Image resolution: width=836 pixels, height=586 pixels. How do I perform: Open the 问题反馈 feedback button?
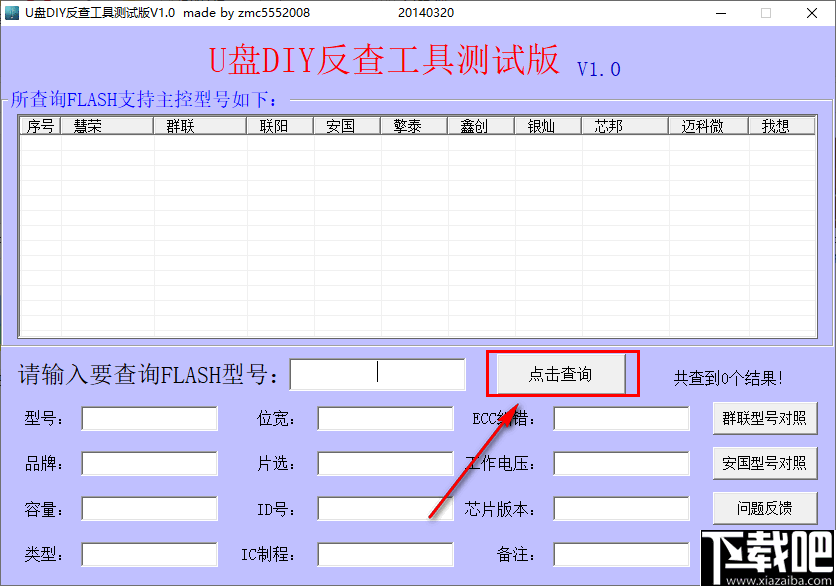765,507
